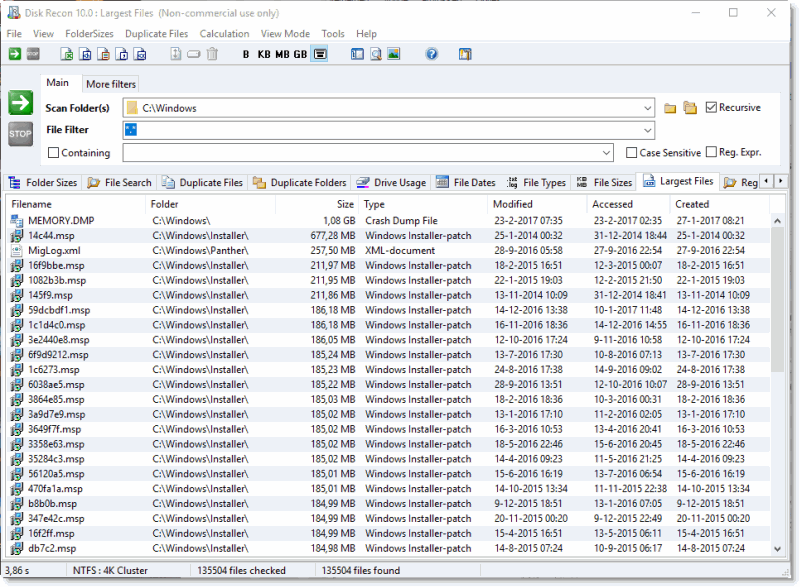The width and height of the screenshot is (800, 587).
Task: Switch to the More filters tab
Action: [111, 84]
